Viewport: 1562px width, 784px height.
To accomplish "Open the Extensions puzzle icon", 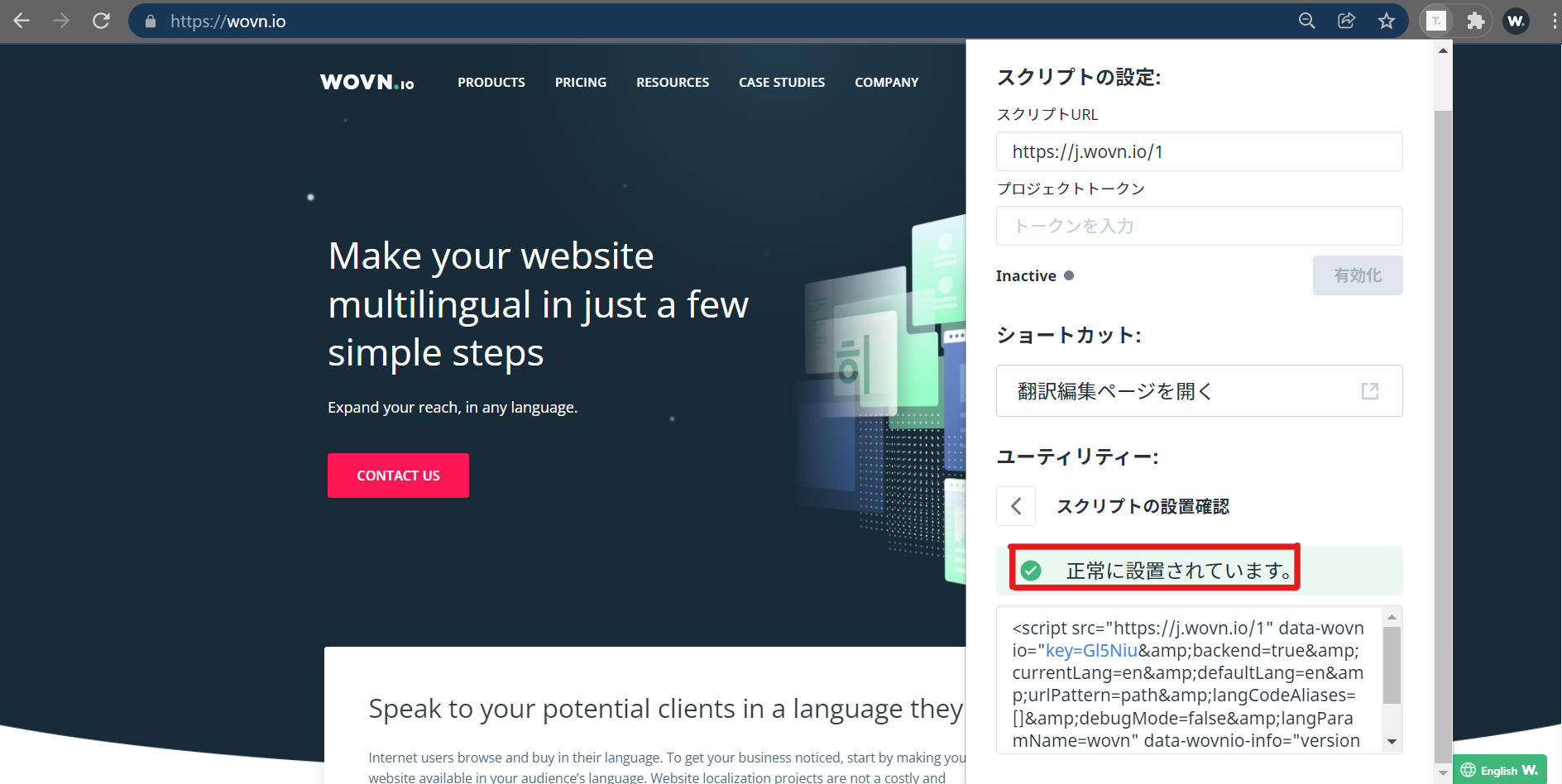I will 1475,21.
